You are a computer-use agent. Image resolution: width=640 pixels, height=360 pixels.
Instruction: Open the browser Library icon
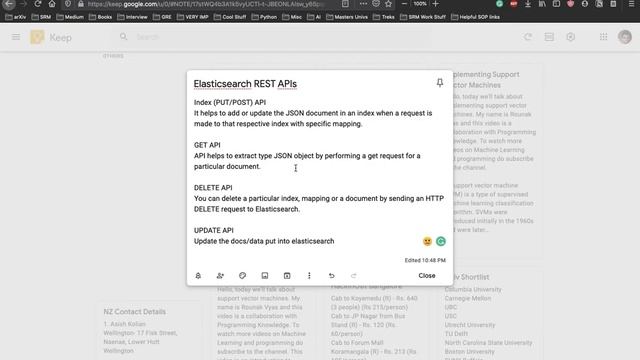(542, 4)
